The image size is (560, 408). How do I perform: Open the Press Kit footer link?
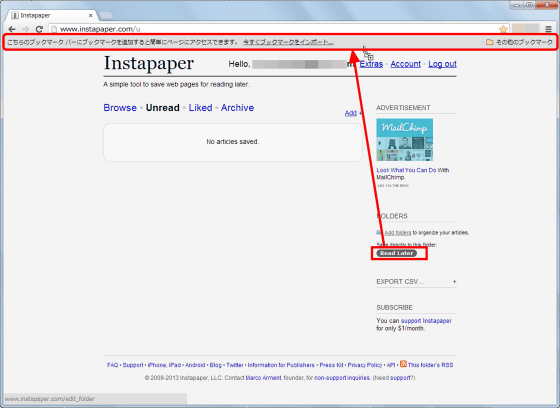click(331, 365)
